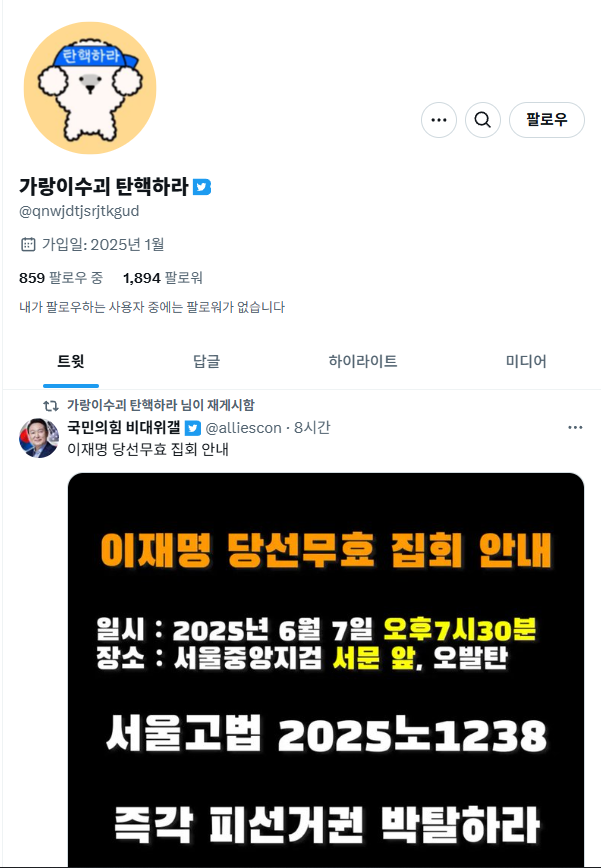Open the 859 팔로우 중 following list
Image resolution: width=601 pixels, height=868 pixels.
61,277
